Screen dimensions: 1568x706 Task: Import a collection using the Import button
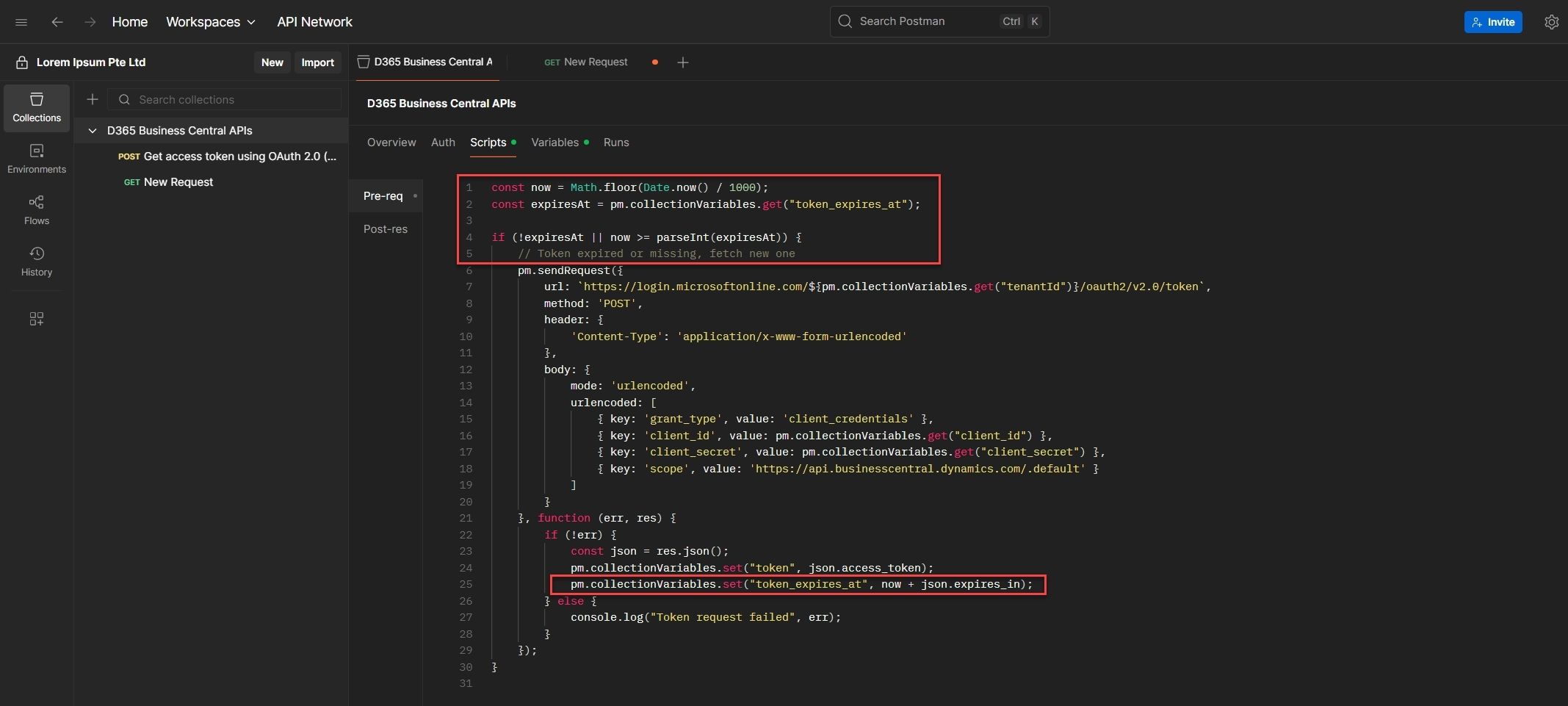click(317, 62)
